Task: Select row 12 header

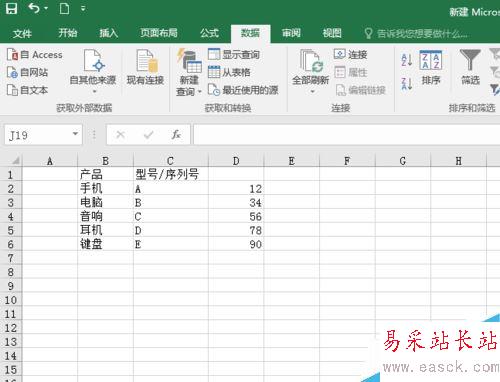Action: point(11,328)
